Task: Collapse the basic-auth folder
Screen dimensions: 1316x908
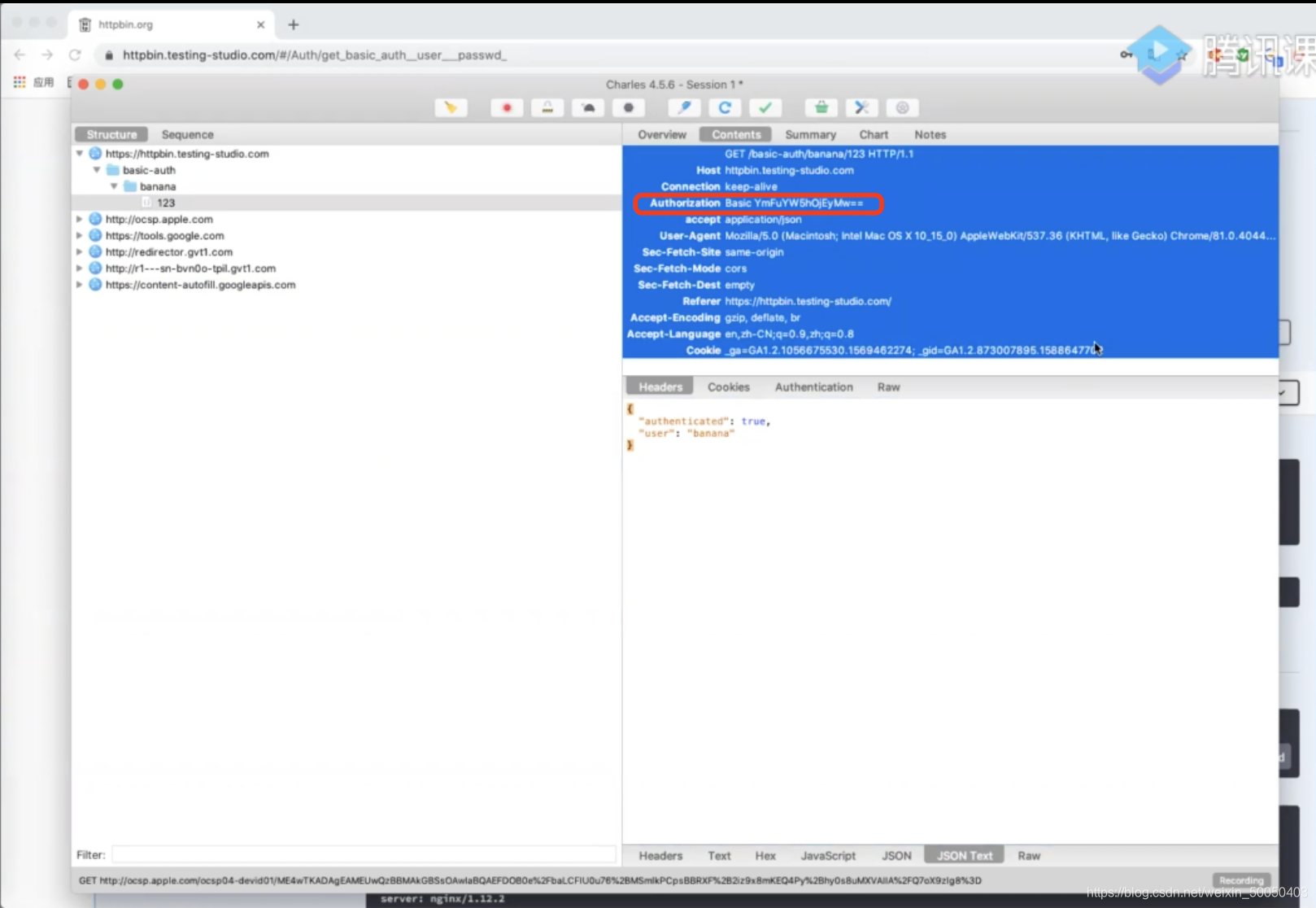Action: tap(97, 169)
